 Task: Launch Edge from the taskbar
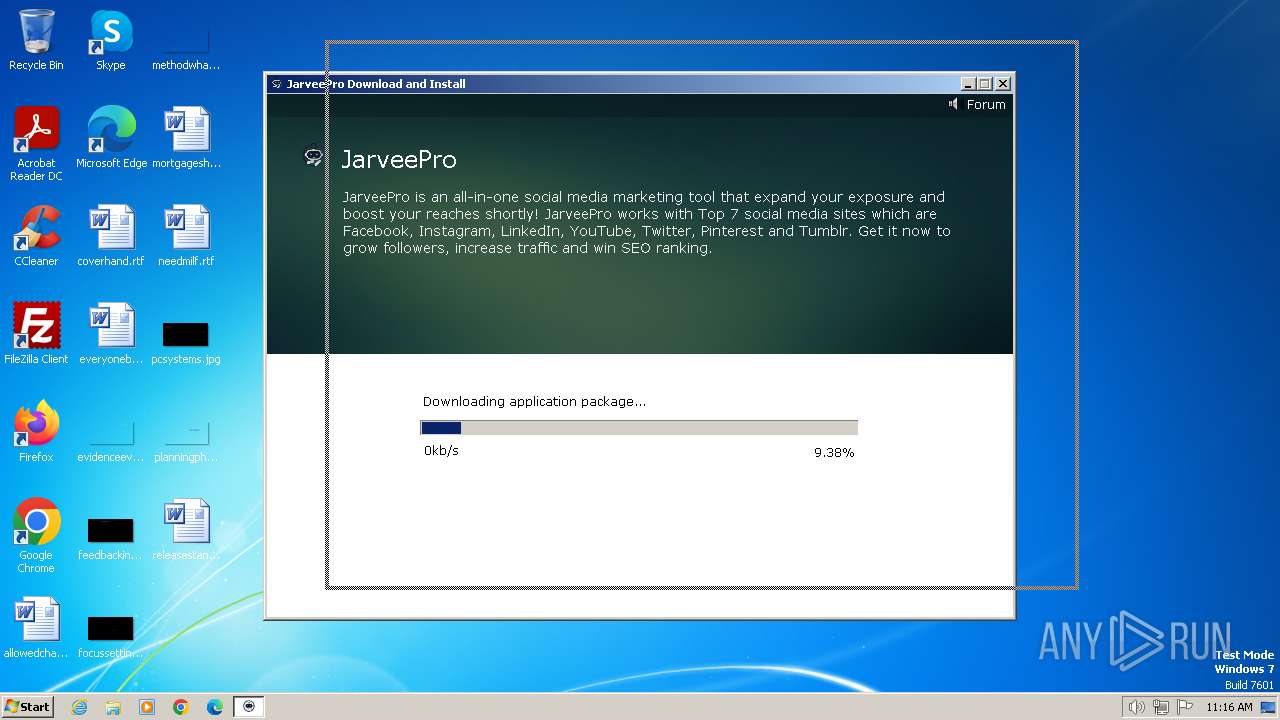(x=215, y=707)
